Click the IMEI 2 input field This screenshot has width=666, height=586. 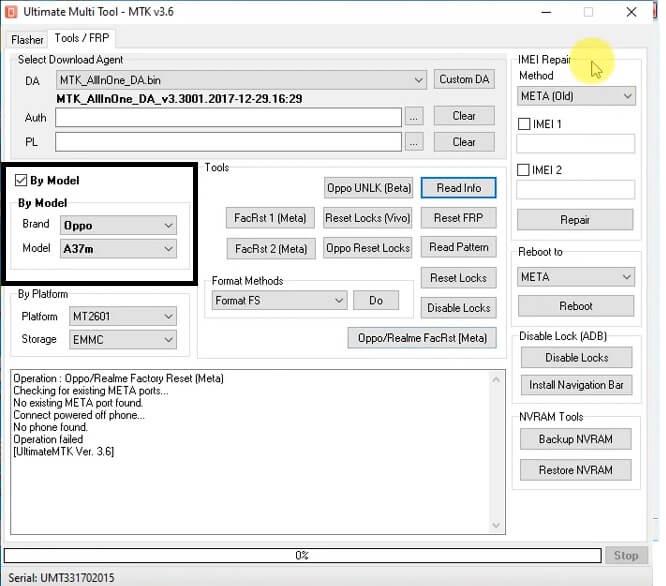[x=576, y=189]
